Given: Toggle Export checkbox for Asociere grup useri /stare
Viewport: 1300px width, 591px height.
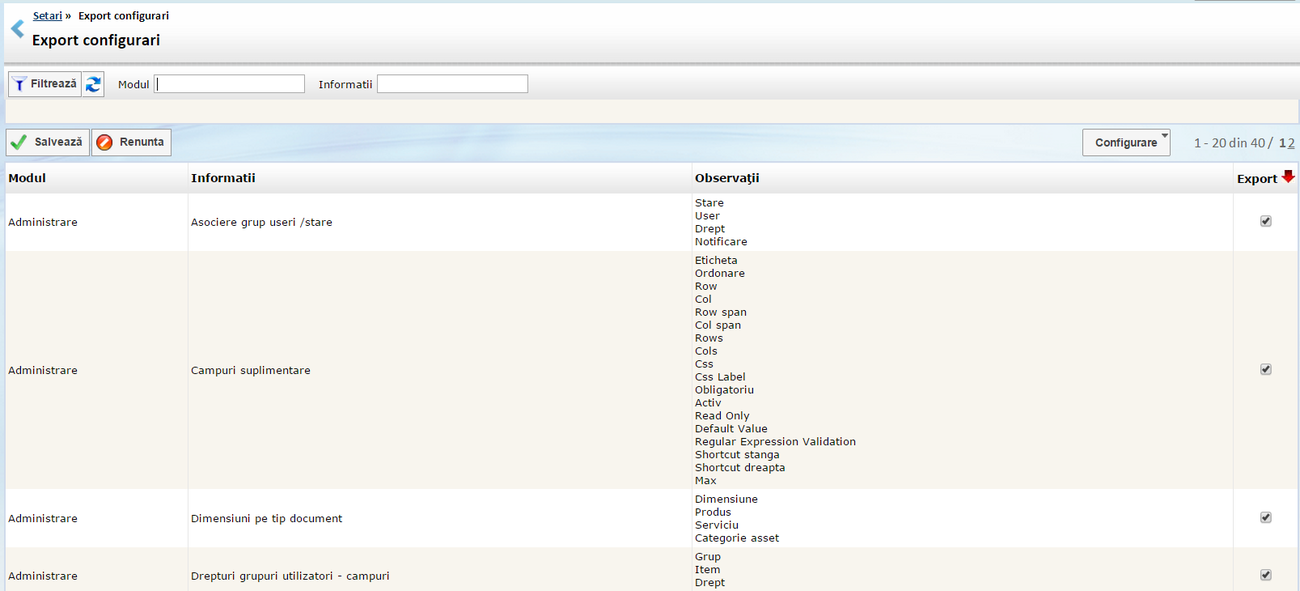Looking at the screenshot, I should (x=1265, y=221).
